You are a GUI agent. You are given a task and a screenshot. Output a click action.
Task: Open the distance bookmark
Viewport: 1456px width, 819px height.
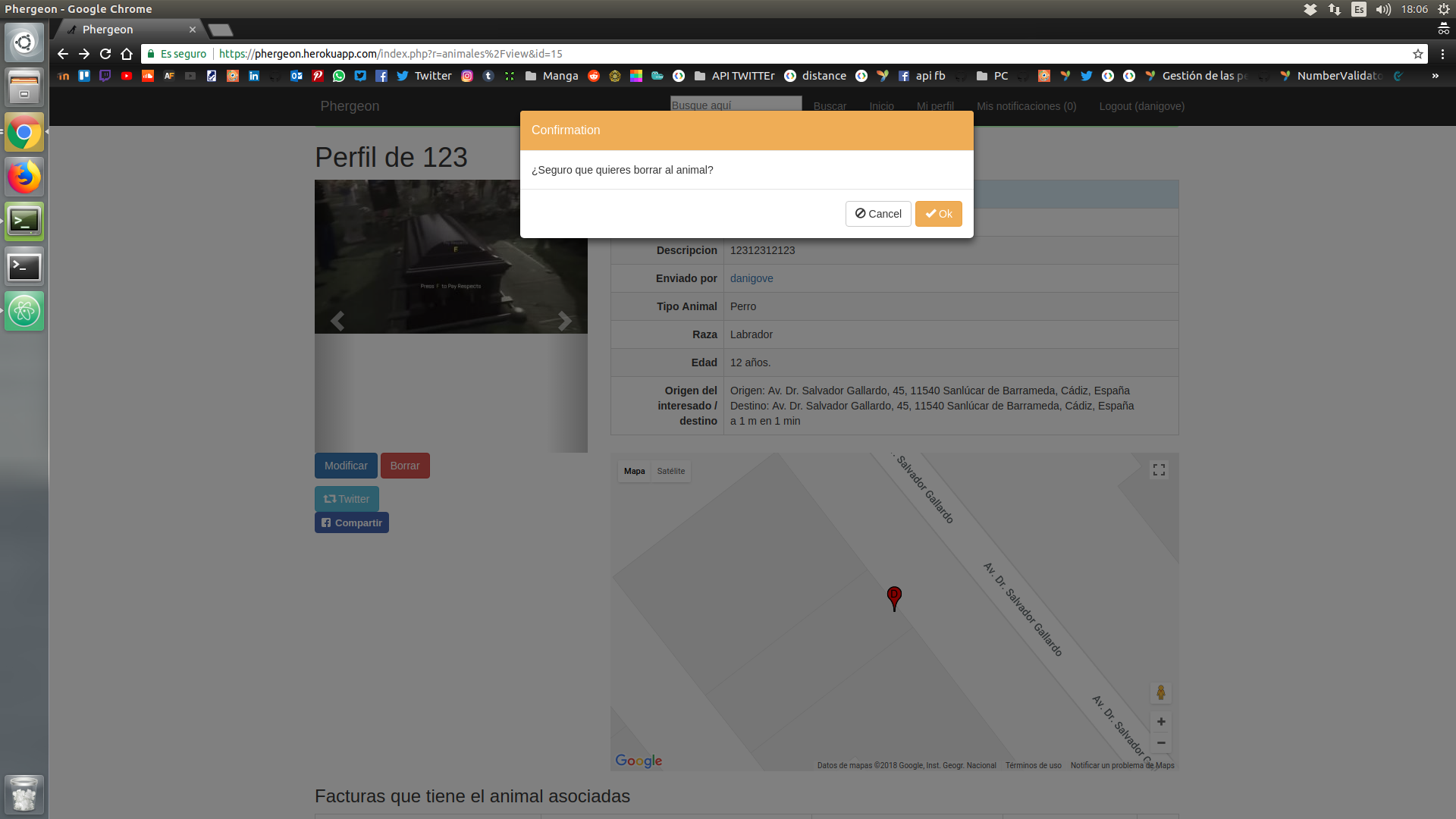pos(815,76)
